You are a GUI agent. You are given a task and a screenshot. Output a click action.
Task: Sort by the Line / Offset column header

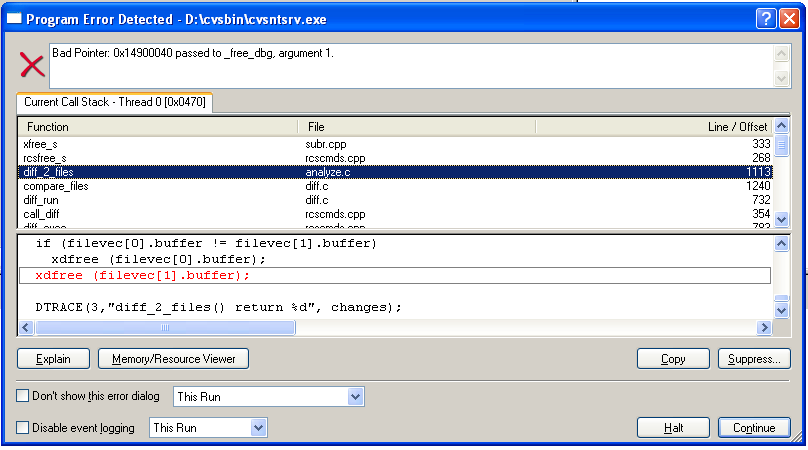point(654,127)
